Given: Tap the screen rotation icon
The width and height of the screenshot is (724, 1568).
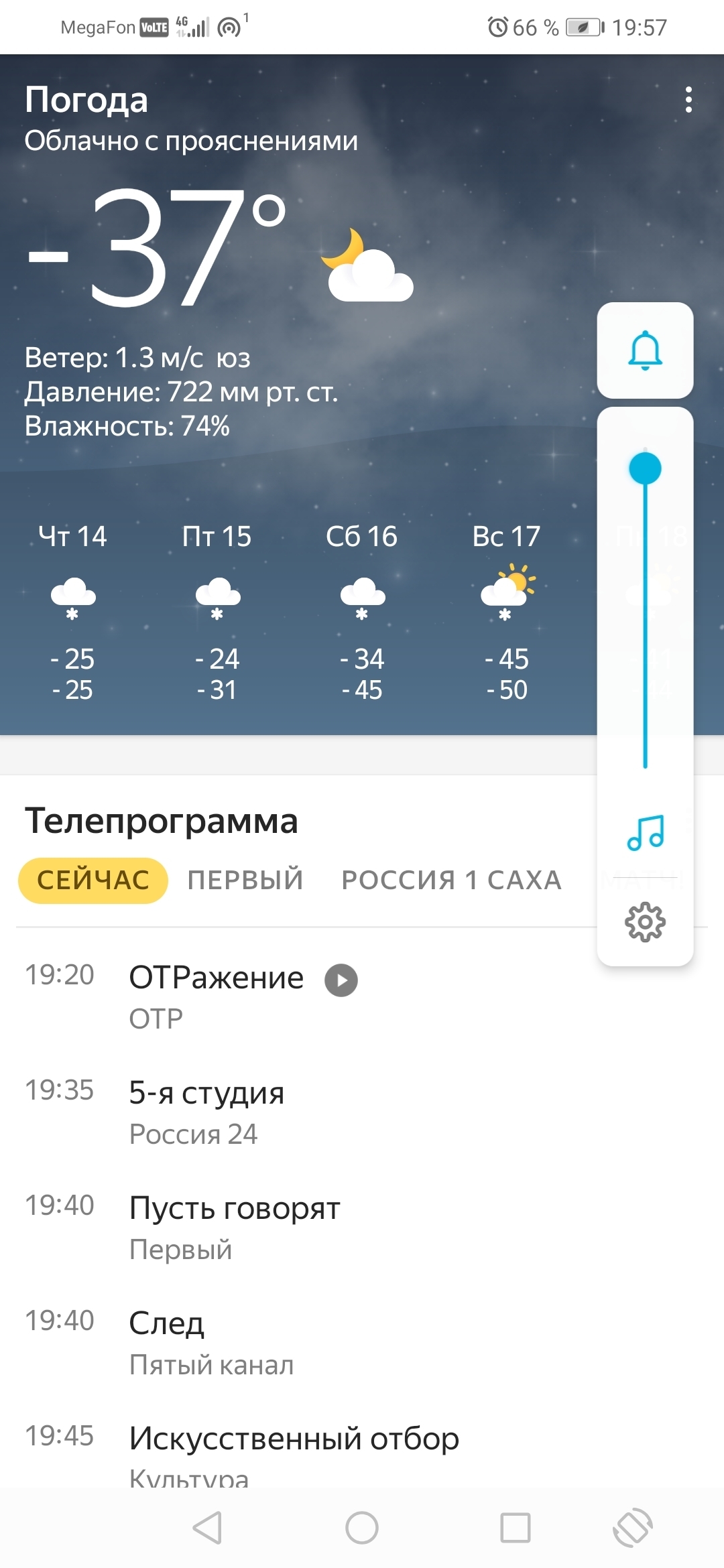Looking at the screenshot, I should point(632,1528).
